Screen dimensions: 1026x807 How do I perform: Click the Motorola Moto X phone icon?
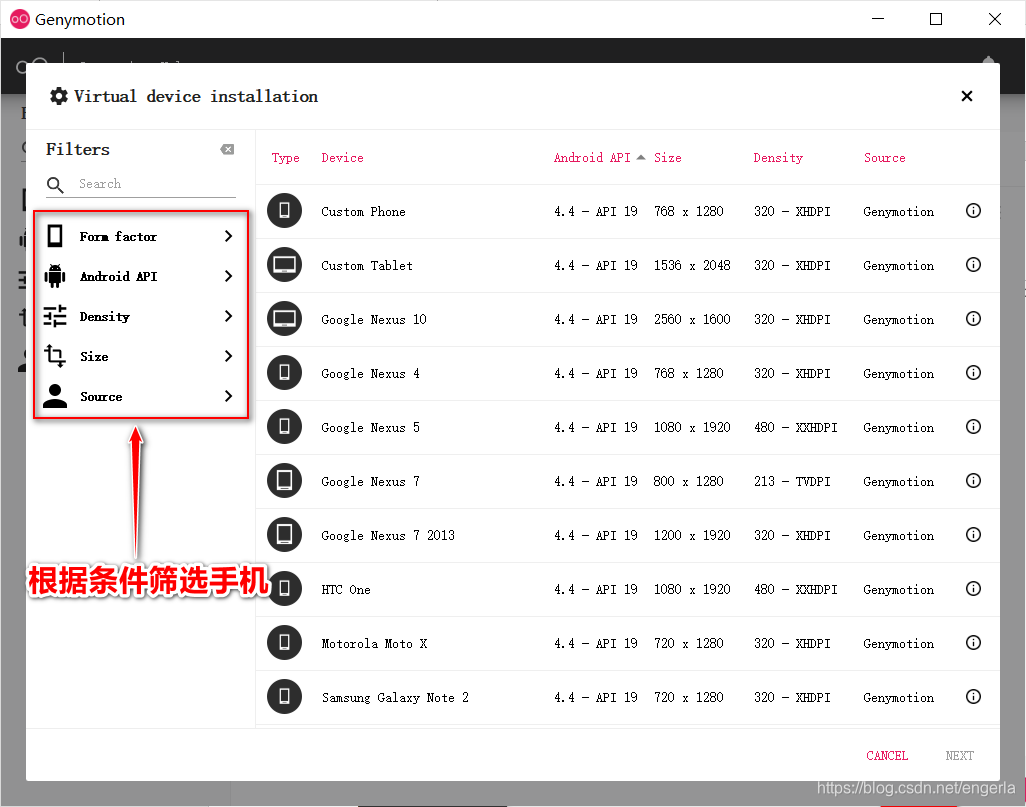click(x=285, y=643)
